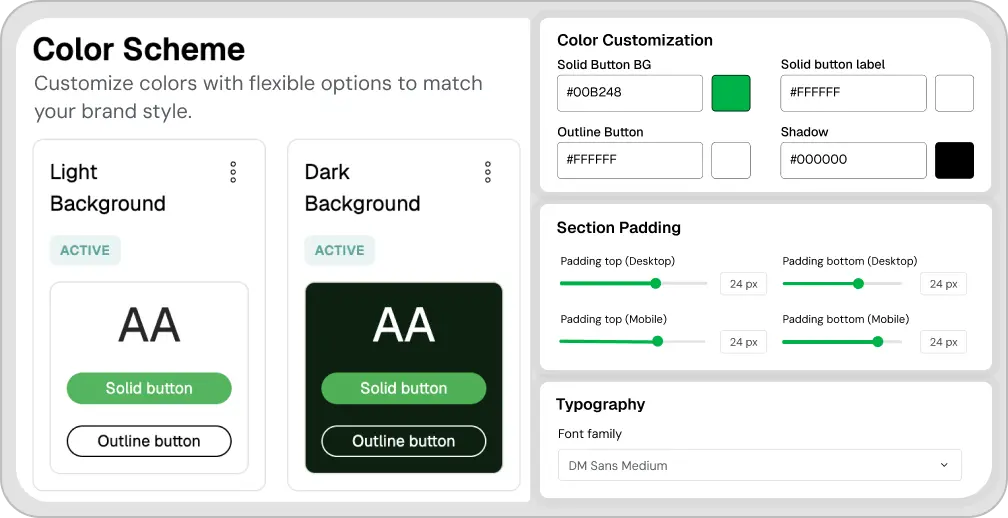The width and height of the screenshot is (1008, 518).
Task: Click Padding bottom (Desktop) slider handle
Action: [858, 283]
